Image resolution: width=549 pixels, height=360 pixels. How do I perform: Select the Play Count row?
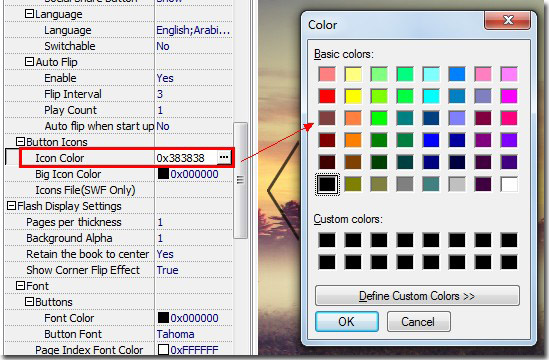tap(118, 110)
